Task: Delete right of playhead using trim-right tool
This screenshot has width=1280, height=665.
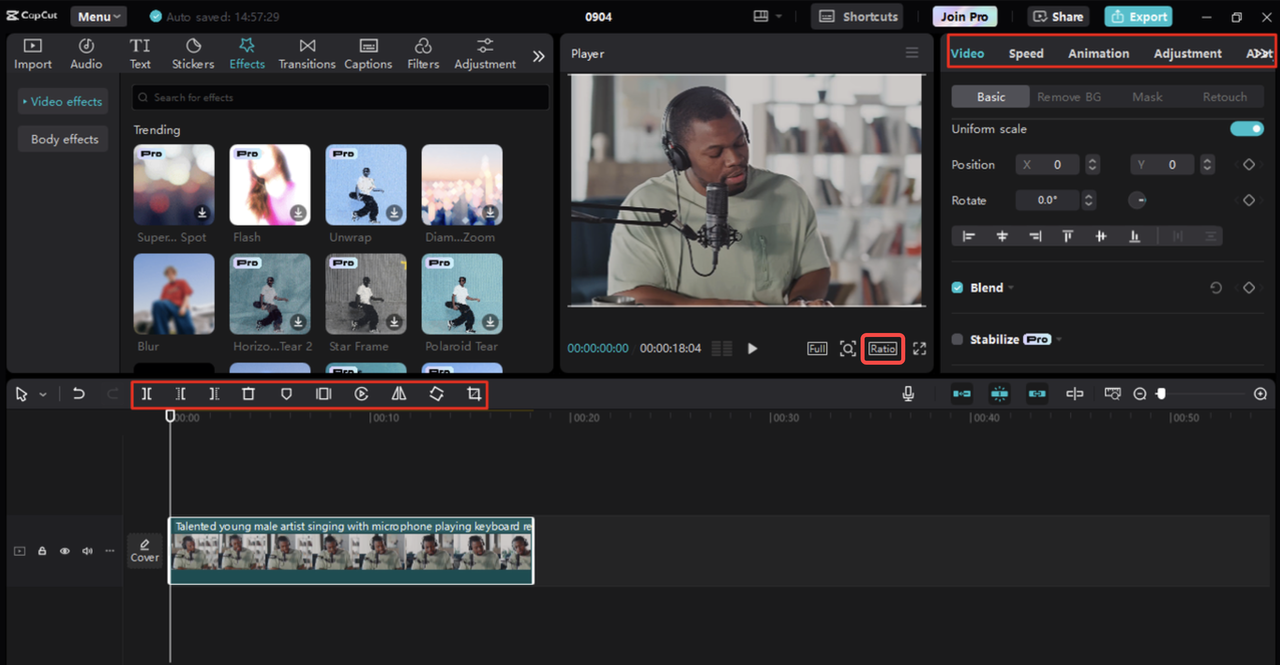Action: pyautogui.click(x=214, y=394)
